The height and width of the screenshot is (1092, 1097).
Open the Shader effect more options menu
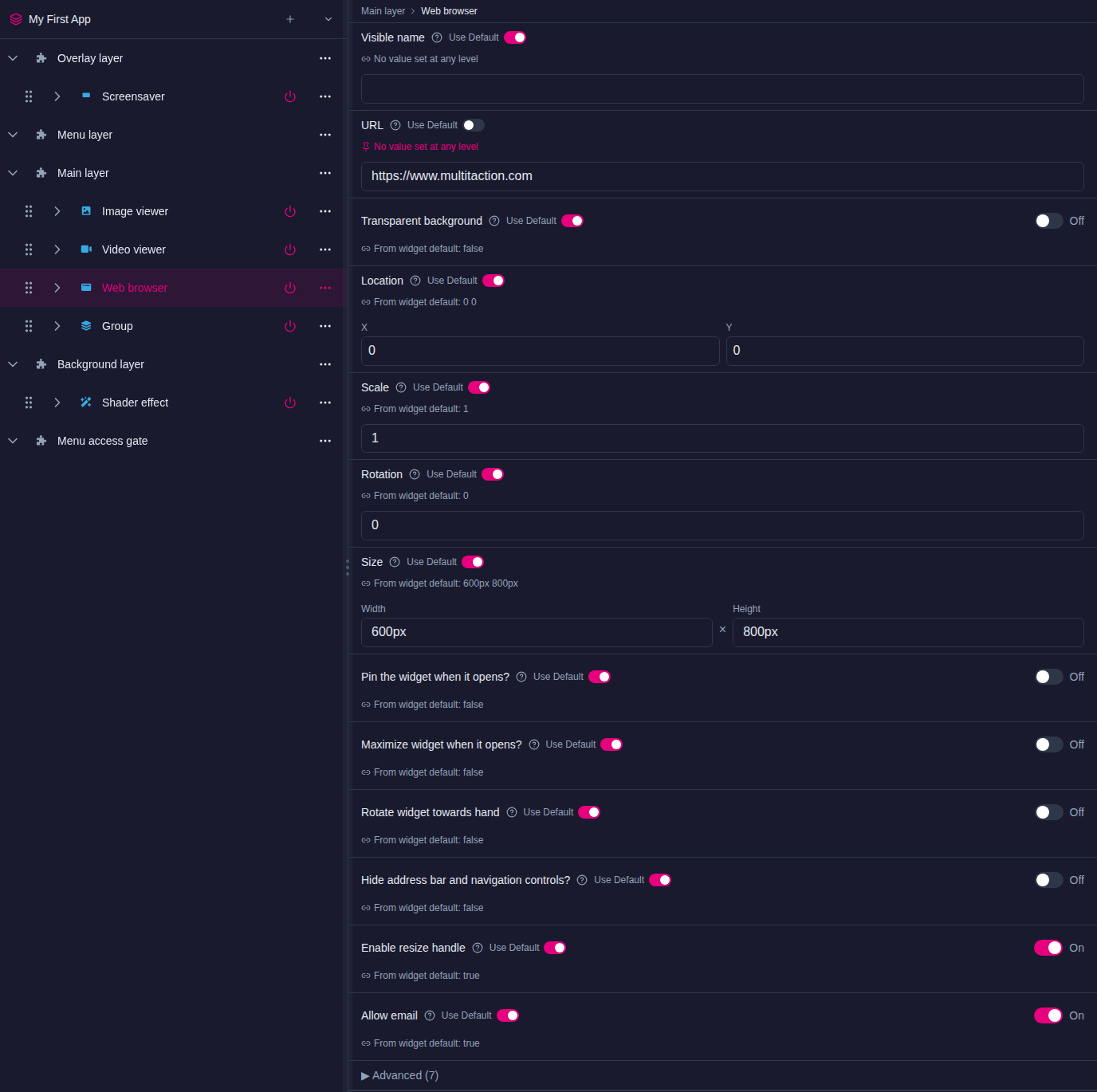(325, 403)
